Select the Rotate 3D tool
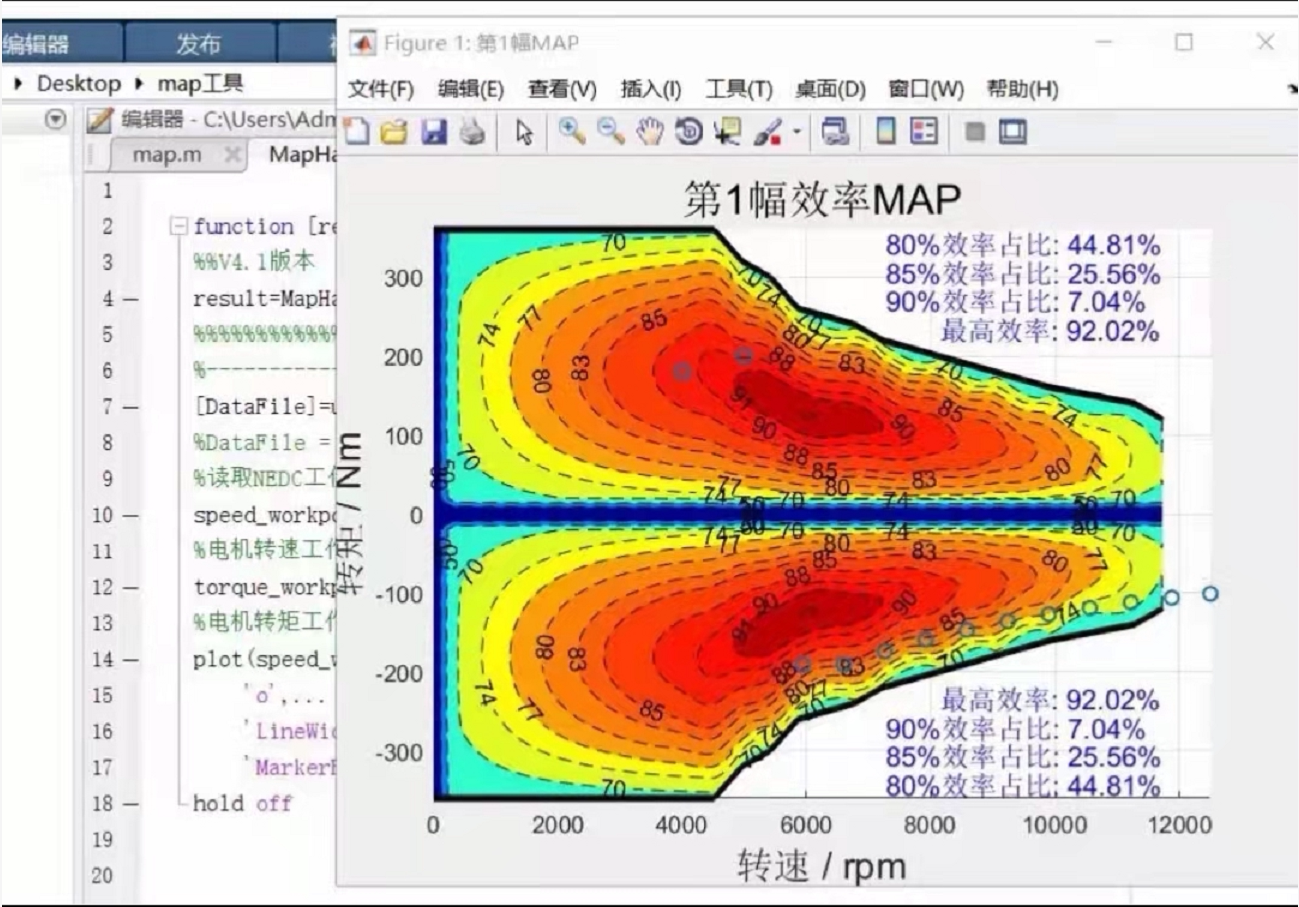1299x907 pixels. click(x=689, y=132)
